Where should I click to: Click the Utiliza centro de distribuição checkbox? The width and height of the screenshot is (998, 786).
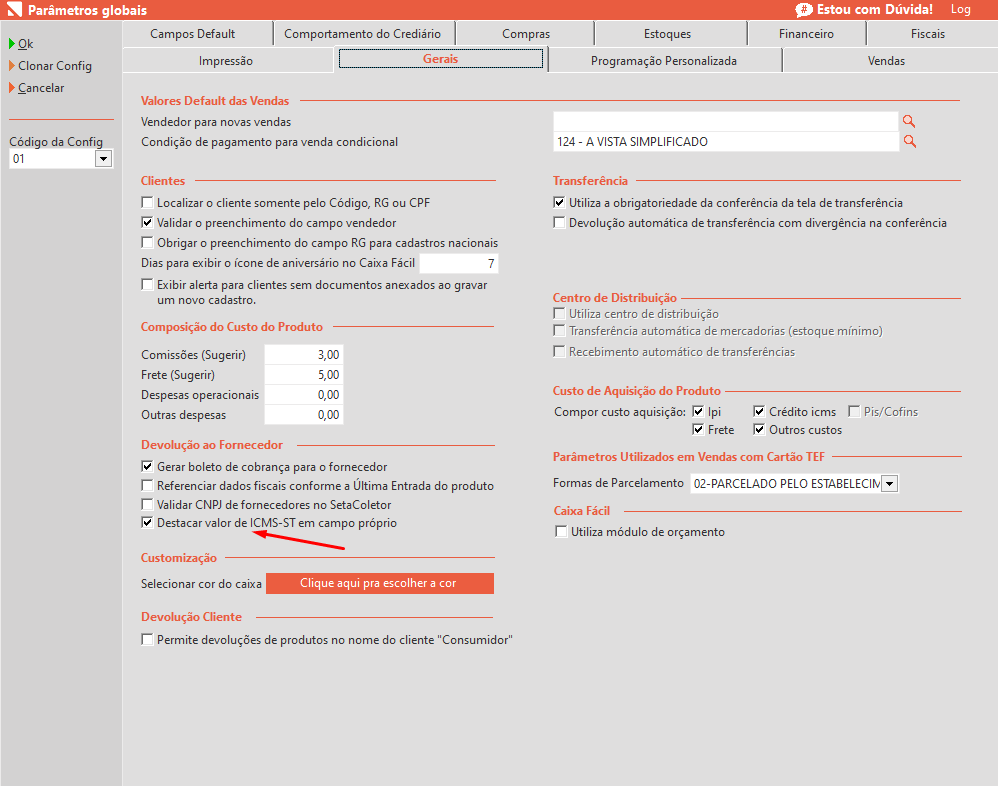pos(559,313)
